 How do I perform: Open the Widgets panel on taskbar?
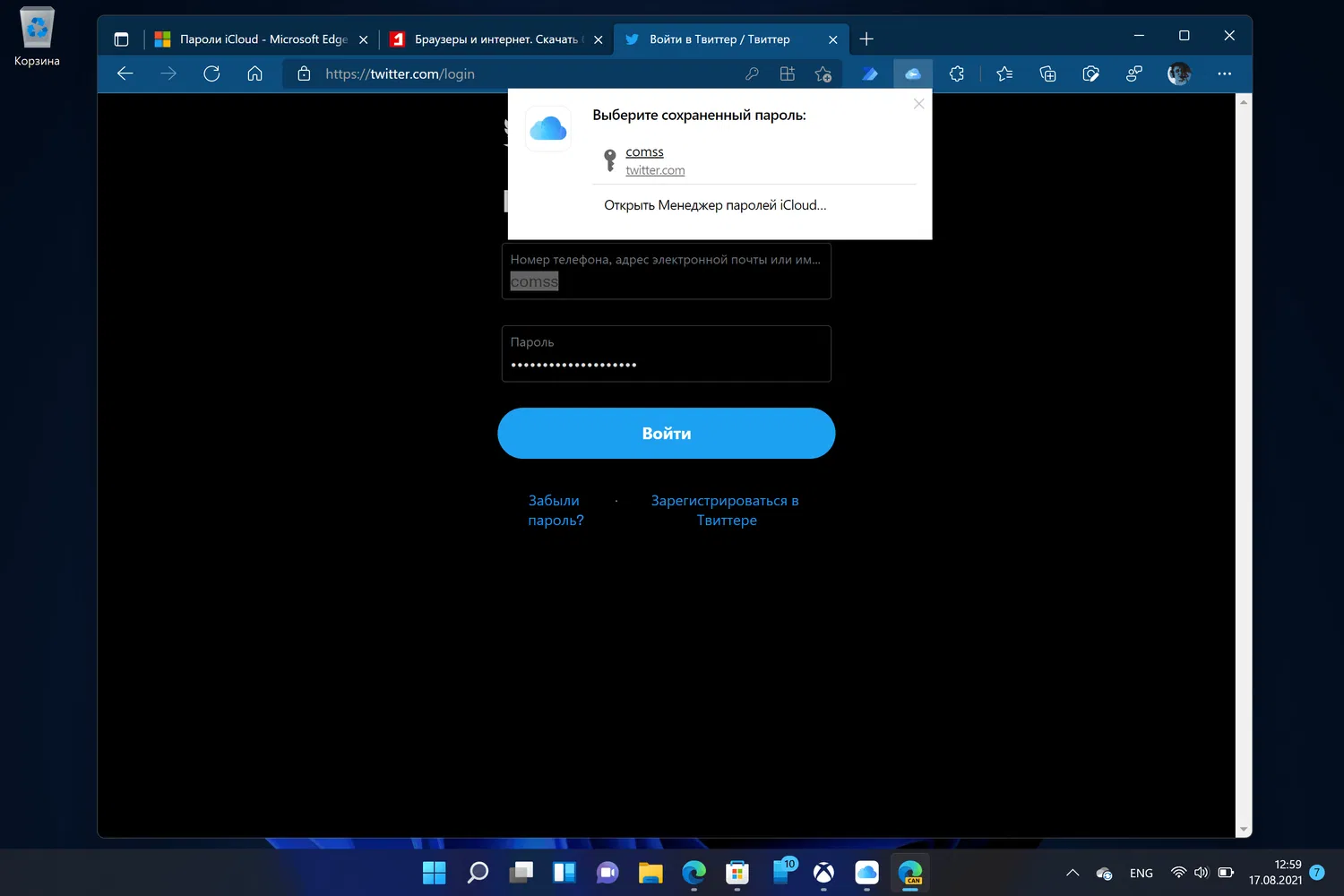click(564, 873)
